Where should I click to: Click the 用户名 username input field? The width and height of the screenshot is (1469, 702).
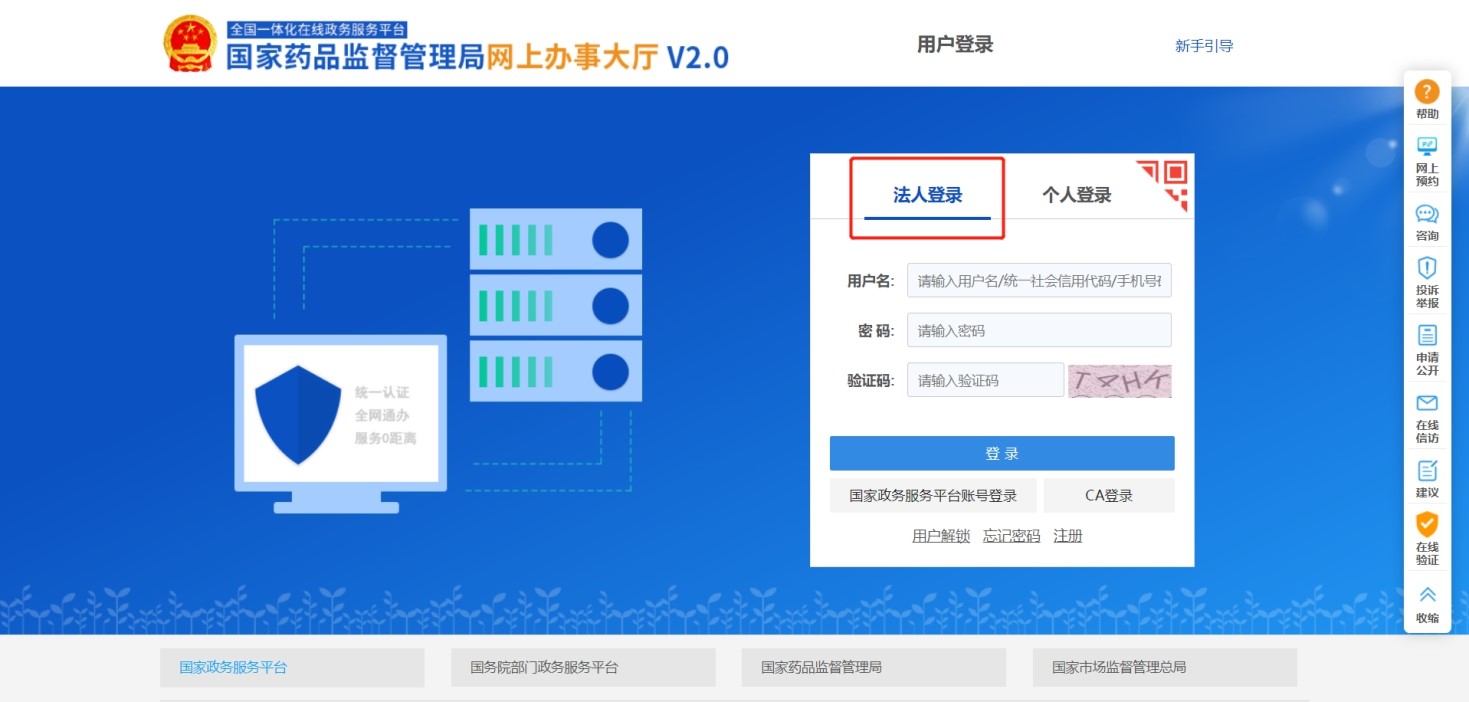1038,280
